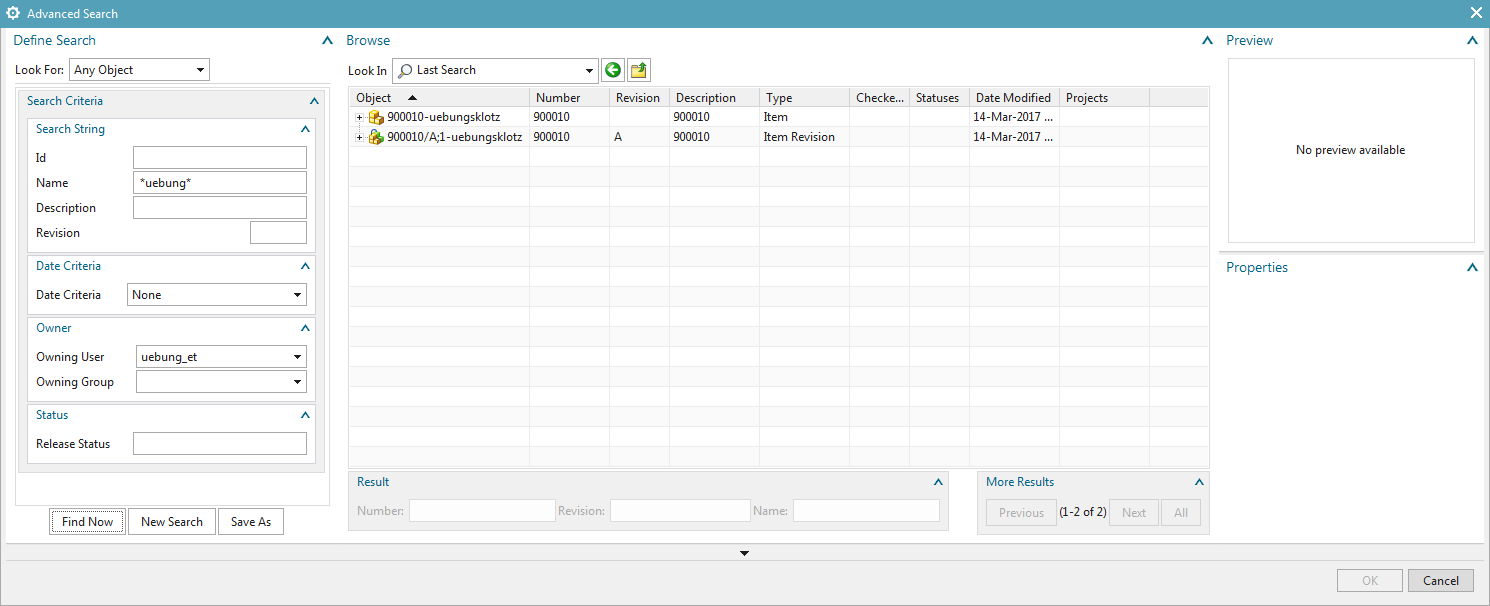Expand the 900010/A;1-uebungsklotz tree node
1490x606 pixels.
(360, 138)
